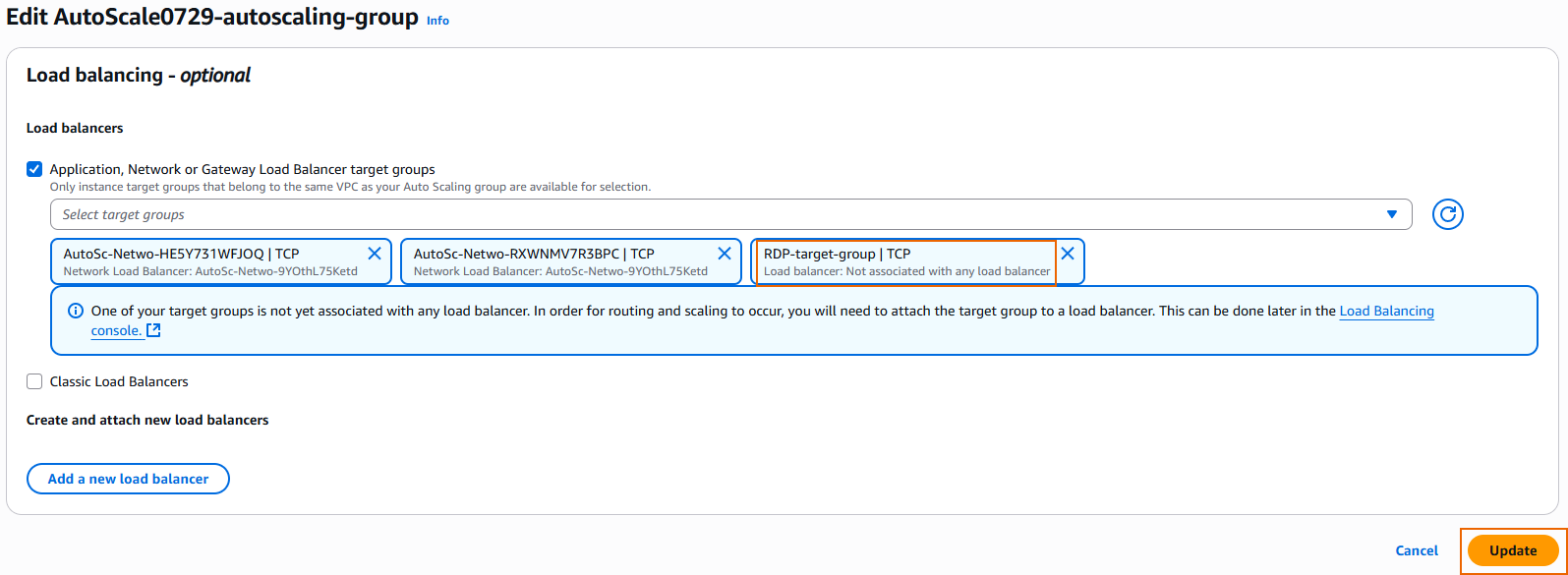Select the AutoSc-Netwo-HE5Y731WFJOQ token text

181,254
